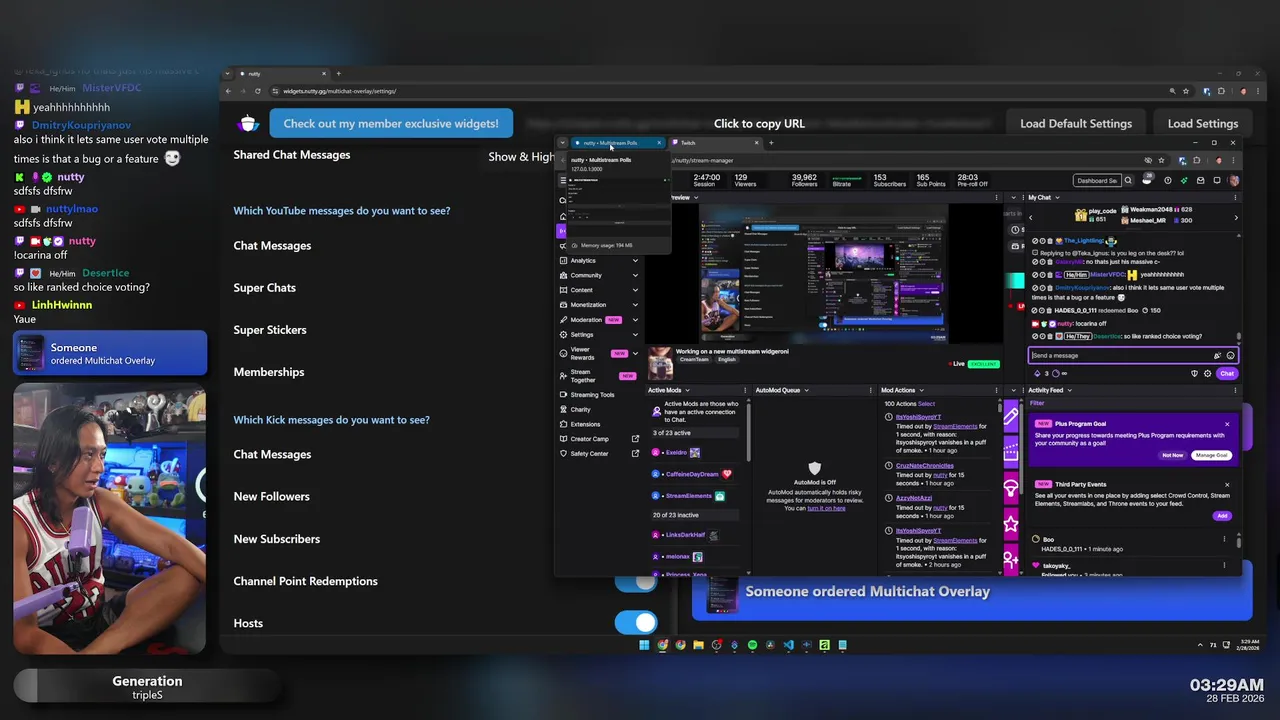Reload the nutty widgets page

click(x=258, y=91)
